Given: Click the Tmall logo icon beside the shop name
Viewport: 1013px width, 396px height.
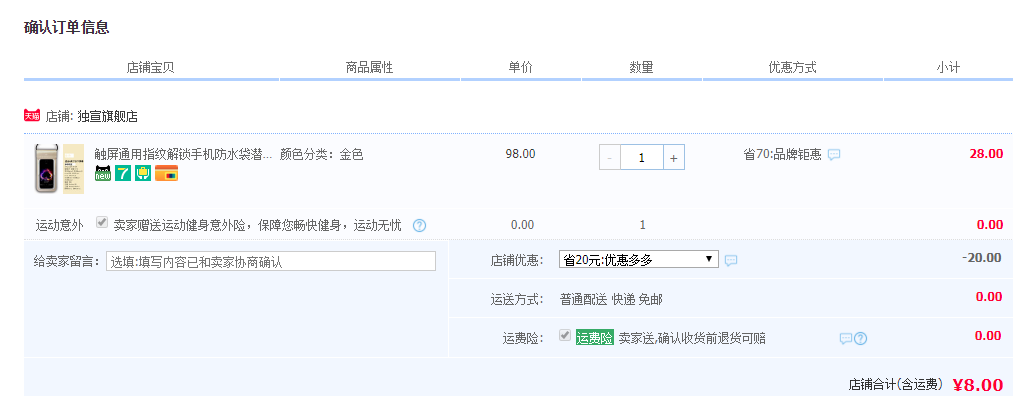Looking at the screenshot, I should tap(32, 116).
